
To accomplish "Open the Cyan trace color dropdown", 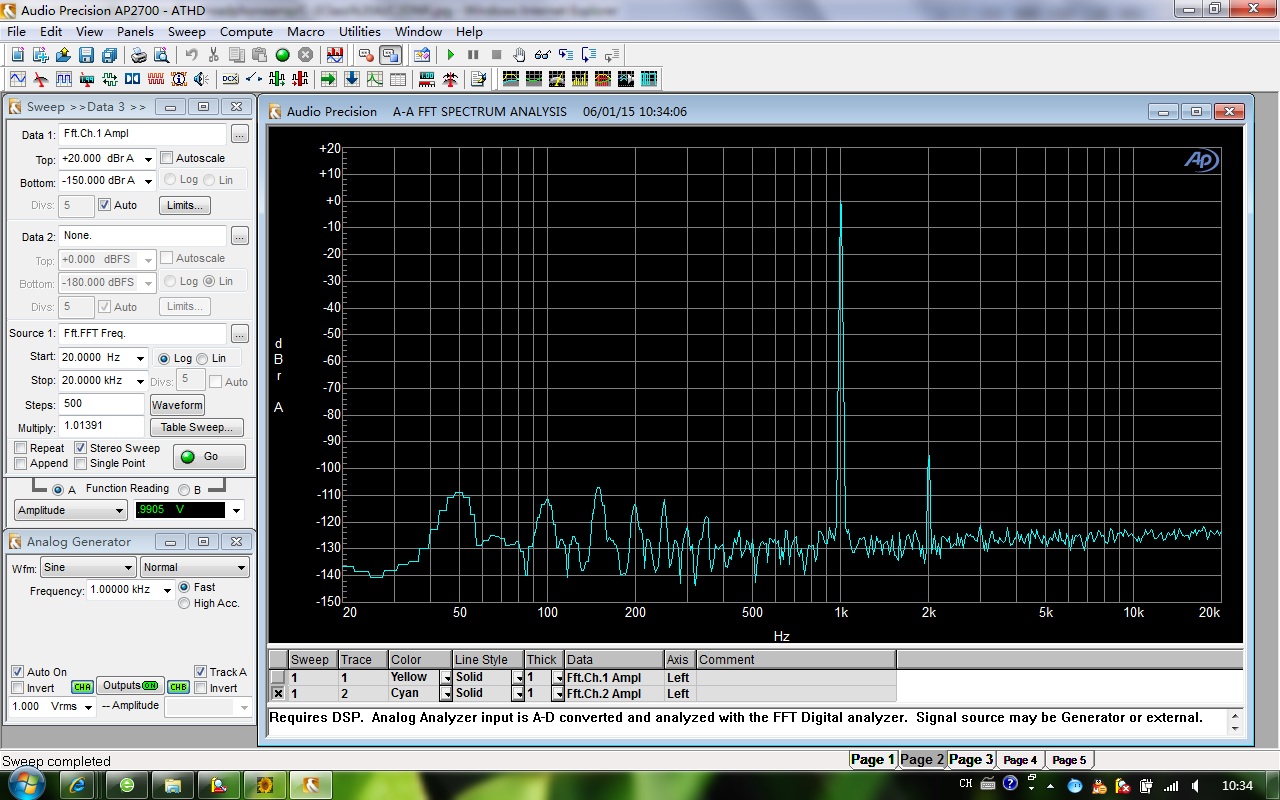I will point(446,694).
